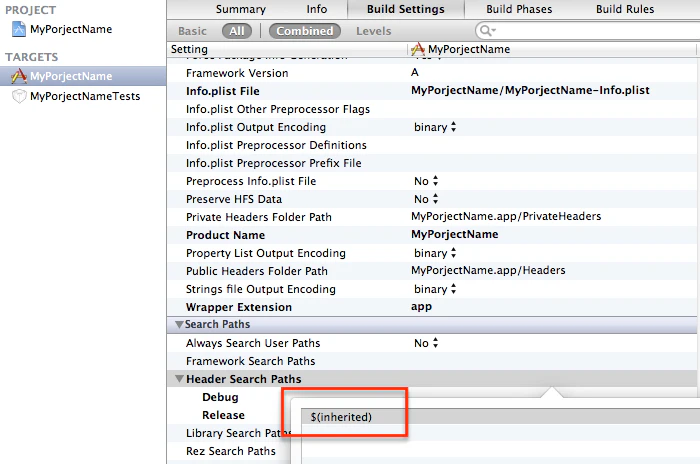Select the Debug configuration row

point(220,397)
